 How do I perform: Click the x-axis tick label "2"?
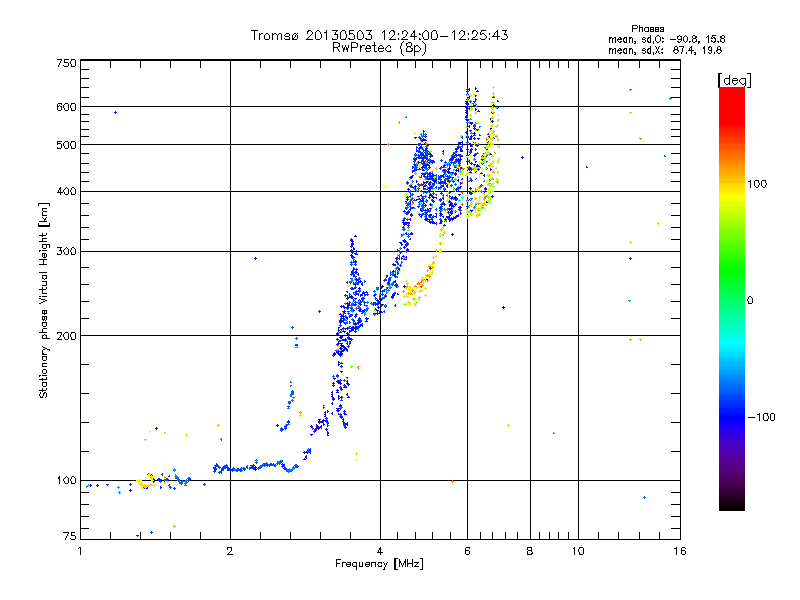[x=230, y=551]
